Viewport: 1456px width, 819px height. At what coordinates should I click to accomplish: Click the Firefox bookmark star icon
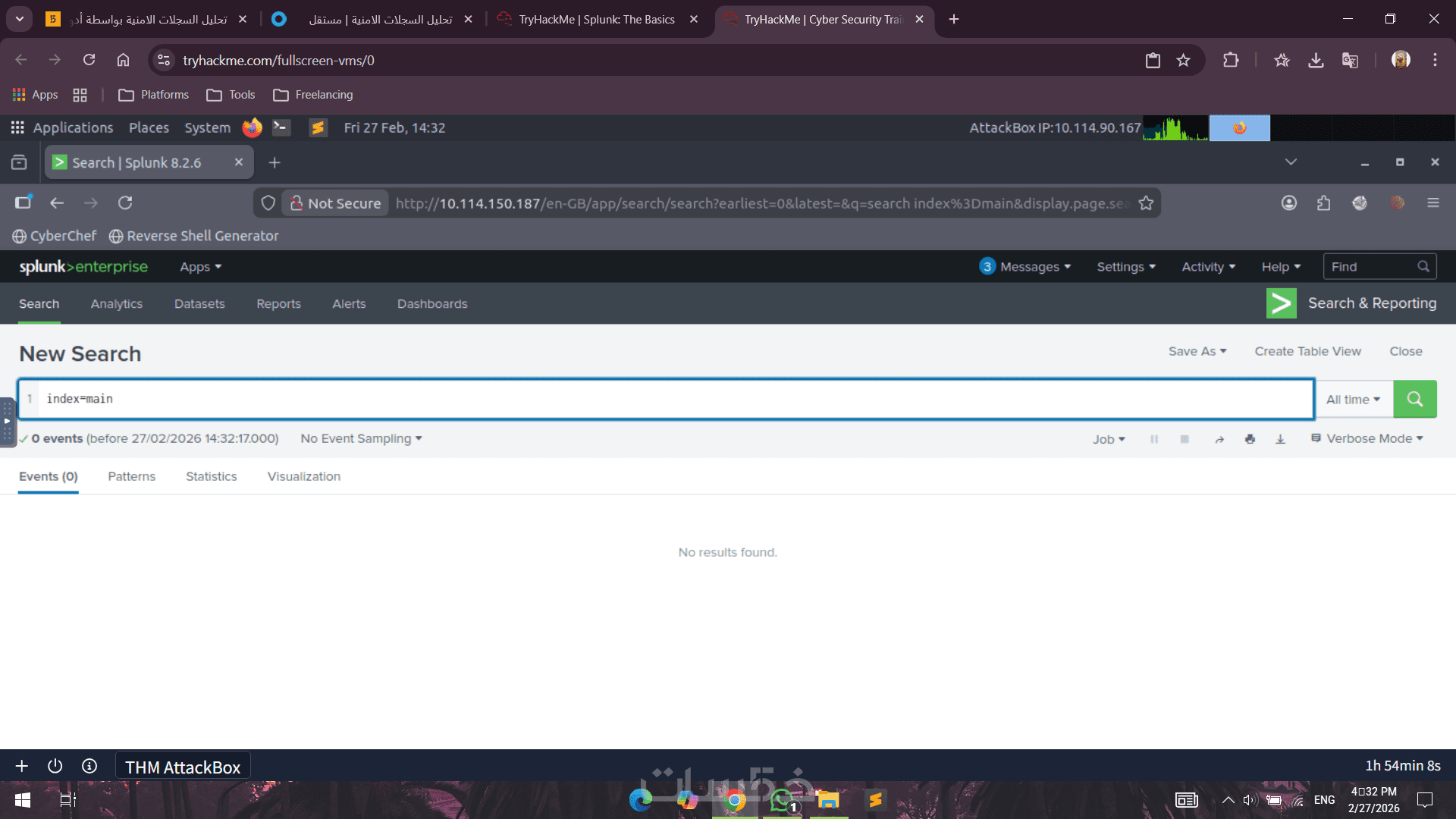[x=1146, y=203]
